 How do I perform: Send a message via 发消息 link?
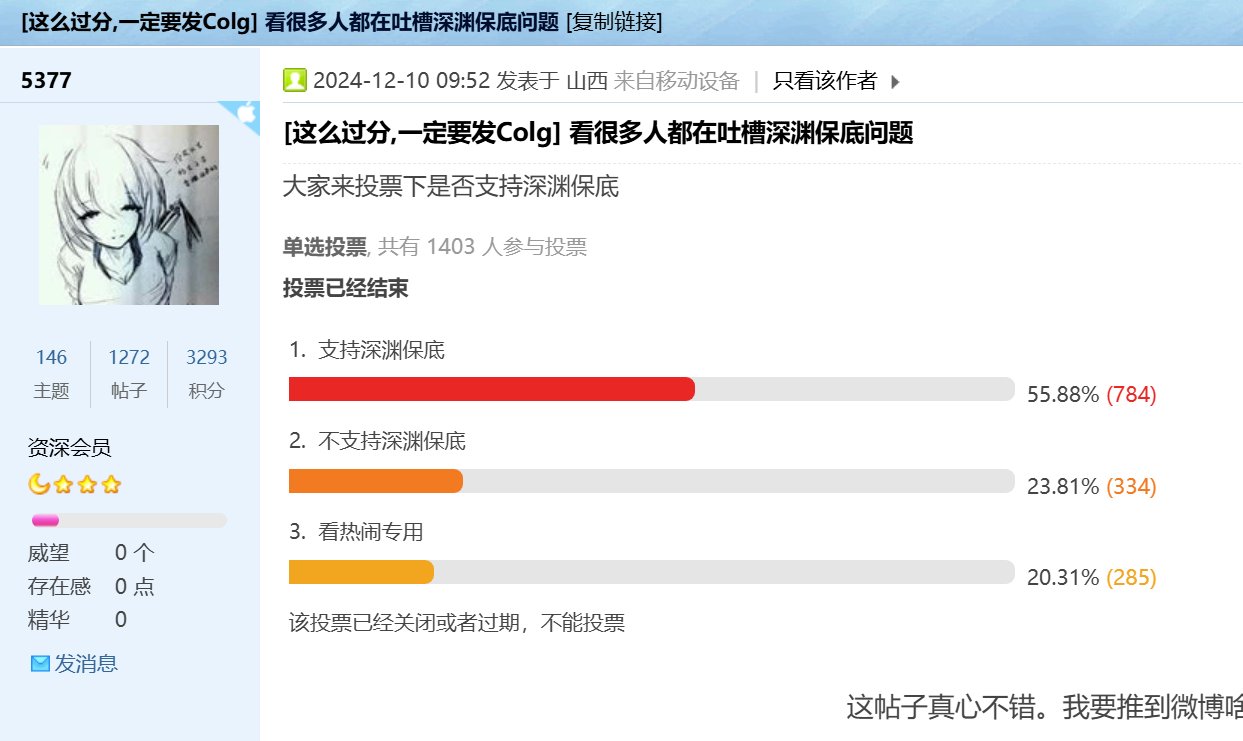coord(86,663)
